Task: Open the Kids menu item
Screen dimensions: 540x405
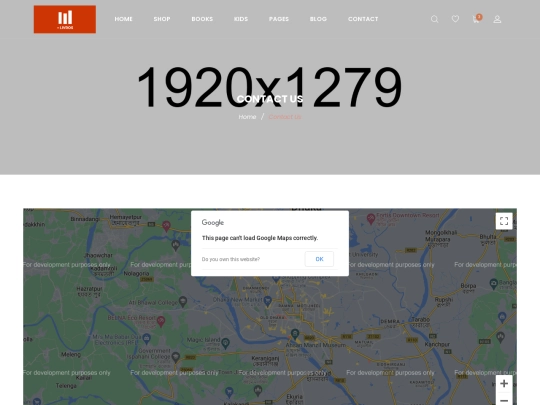Action: tap(241, 19)
